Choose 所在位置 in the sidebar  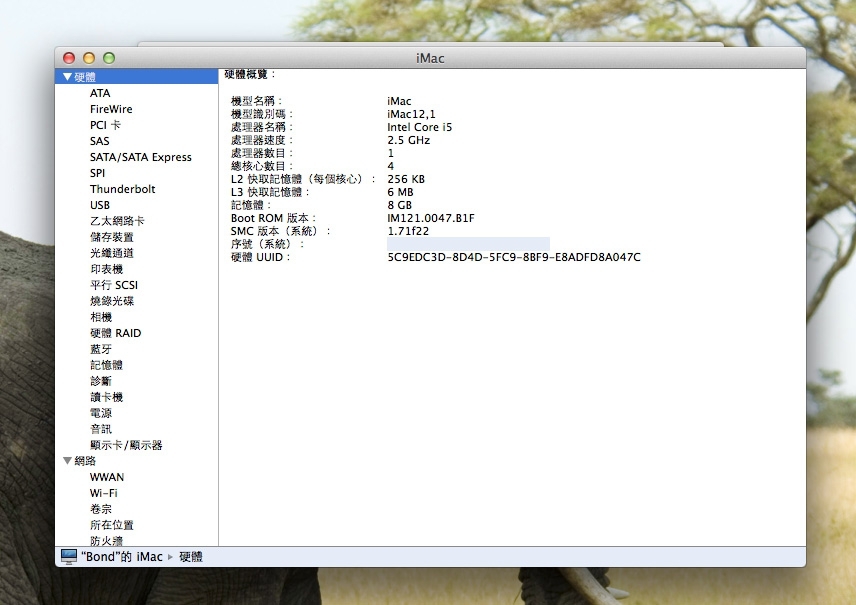tap(111, 525)
